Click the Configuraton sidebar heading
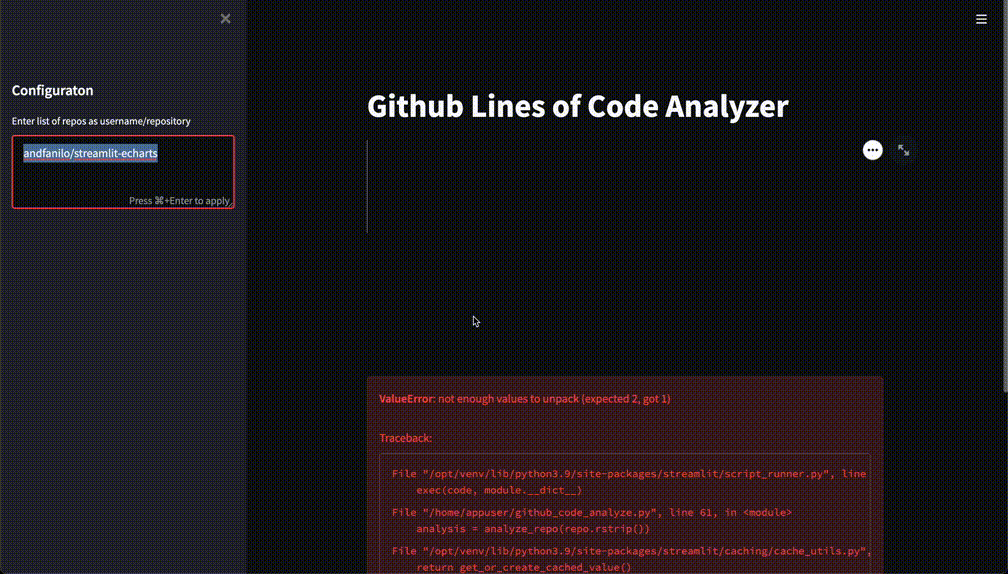The image size is (1008, 574). pyautogui.click(x=53, y=91)
